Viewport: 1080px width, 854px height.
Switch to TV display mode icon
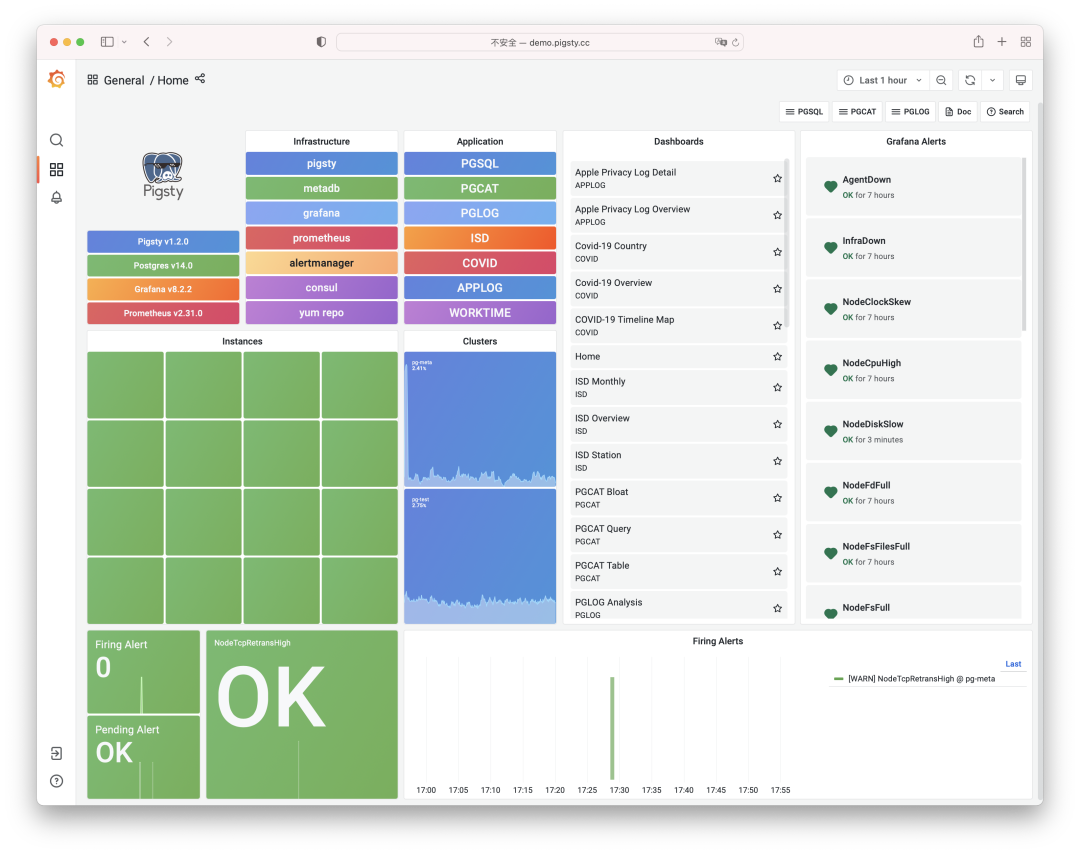click(x=1020, y=80)
